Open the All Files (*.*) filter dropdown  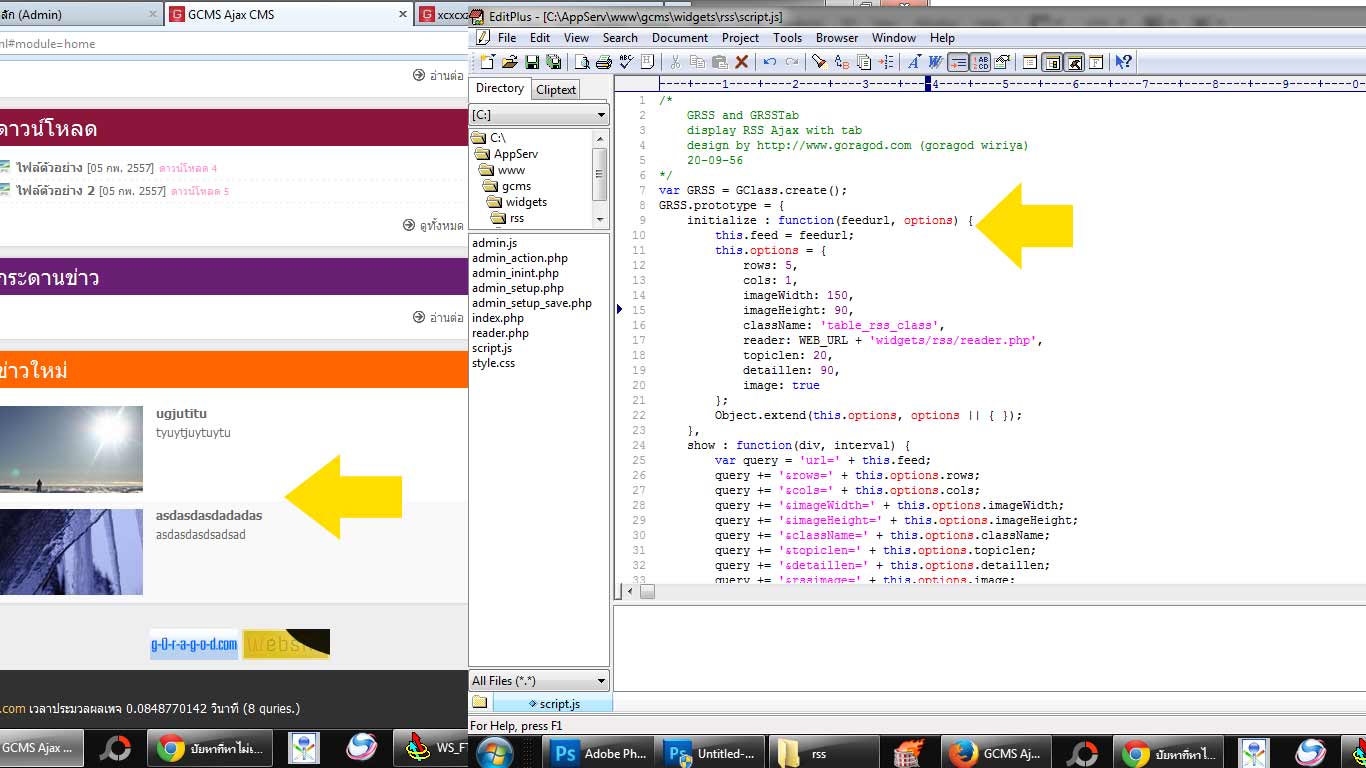click(x=539, y=680)
